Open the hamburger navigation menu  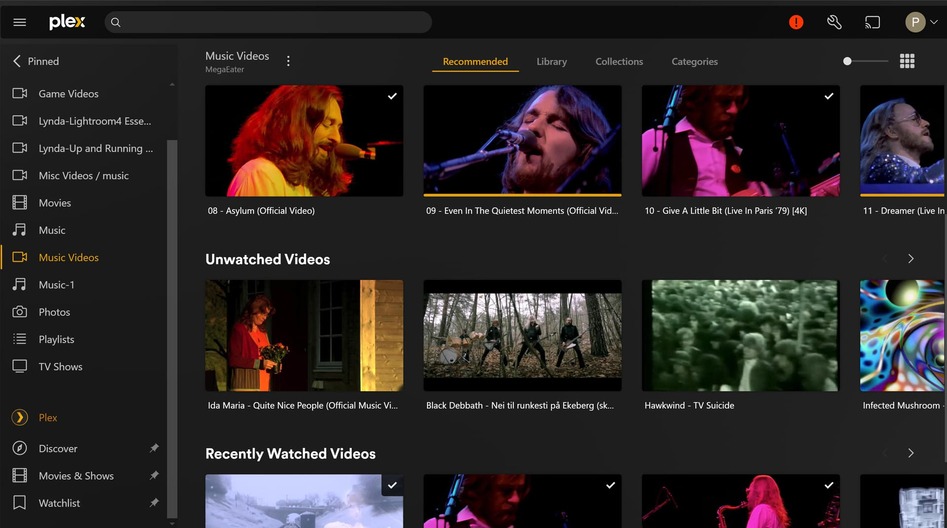(x=19, y=22)
